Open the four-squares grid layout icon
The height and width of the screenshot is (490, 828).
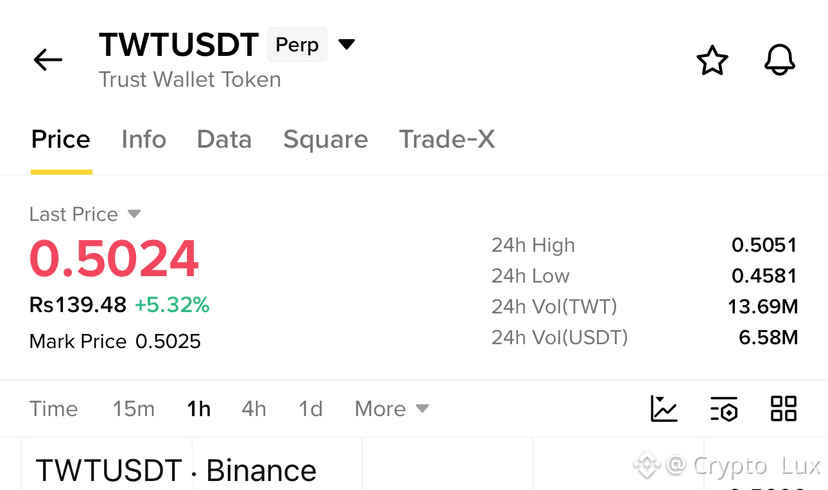pos(783,409)
